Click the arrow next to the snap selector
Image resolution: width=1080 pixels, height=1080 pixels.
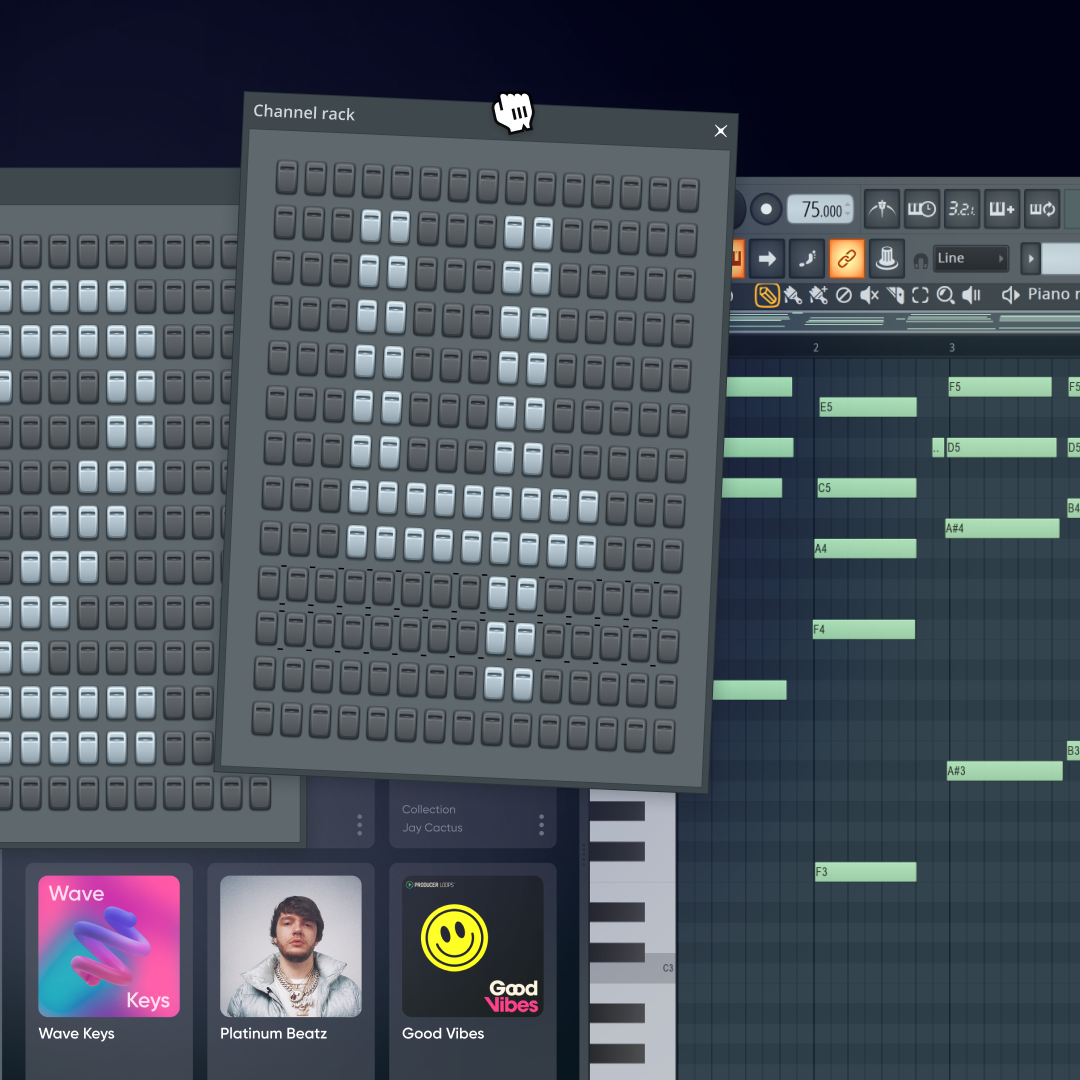point(1031,259)
